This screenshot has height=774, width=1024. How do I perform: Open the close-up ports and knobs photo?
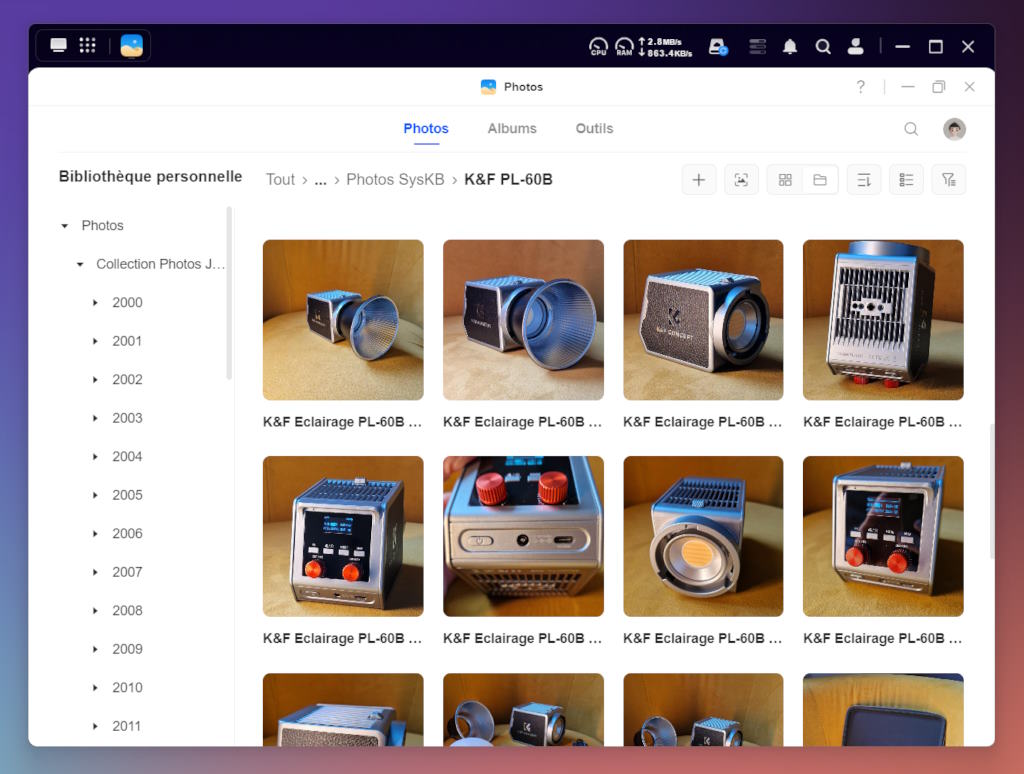523,536
